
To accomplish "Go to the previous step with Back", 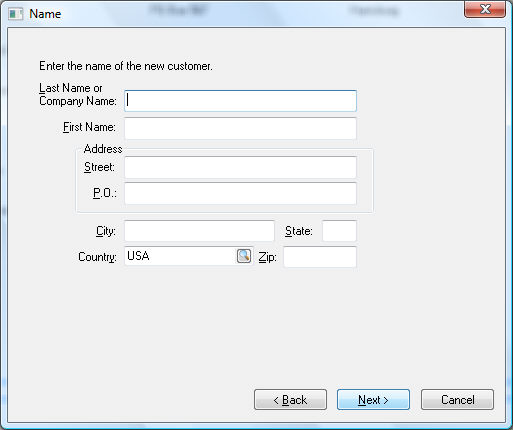I will (290, 399).
